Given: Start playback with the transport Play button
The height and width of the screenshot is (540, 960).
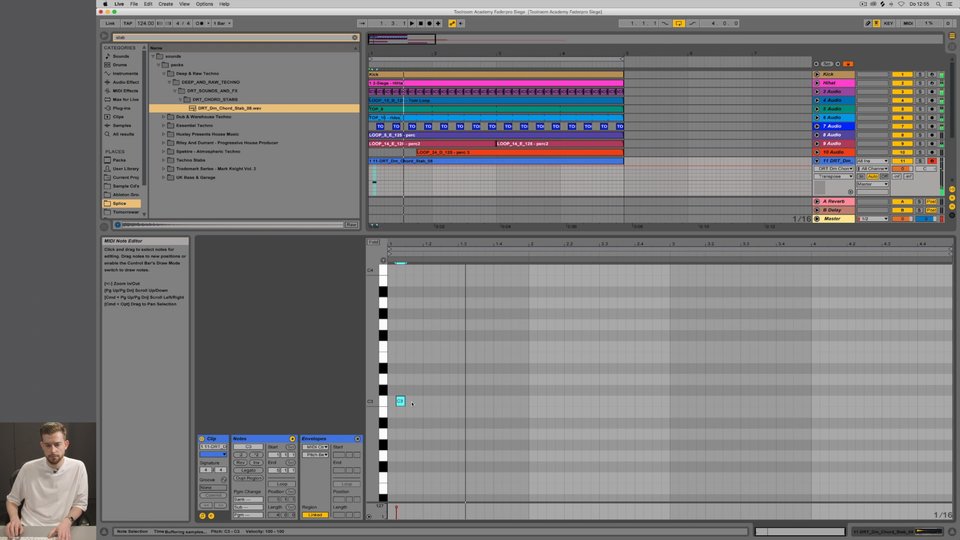Looking at the screenshot, I should (x=412, y=23).
